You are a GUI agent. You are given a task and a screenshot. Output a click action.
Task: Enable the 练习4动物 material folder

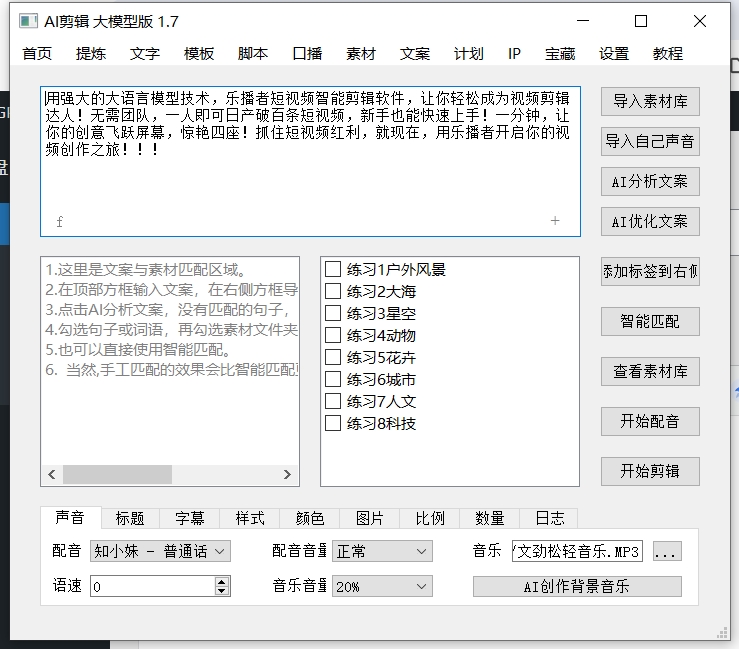(x=333, y=335)
